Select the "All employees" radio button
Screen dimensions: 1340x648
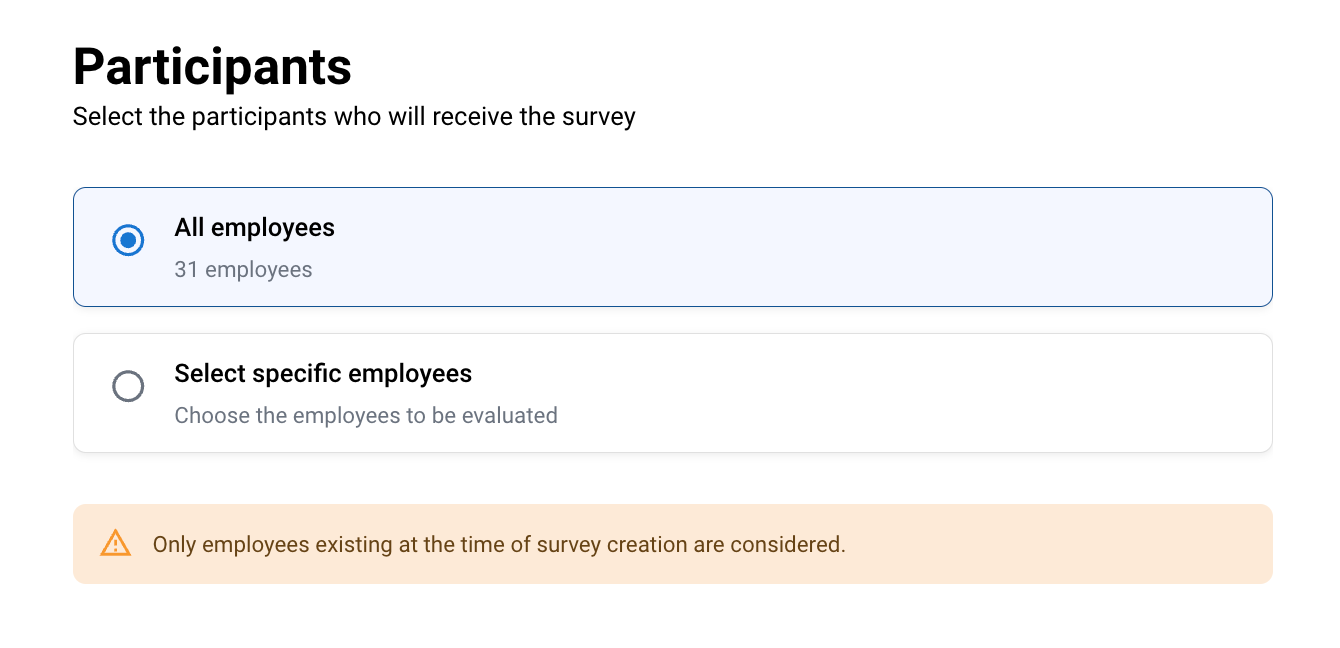(x=128, y=240)
